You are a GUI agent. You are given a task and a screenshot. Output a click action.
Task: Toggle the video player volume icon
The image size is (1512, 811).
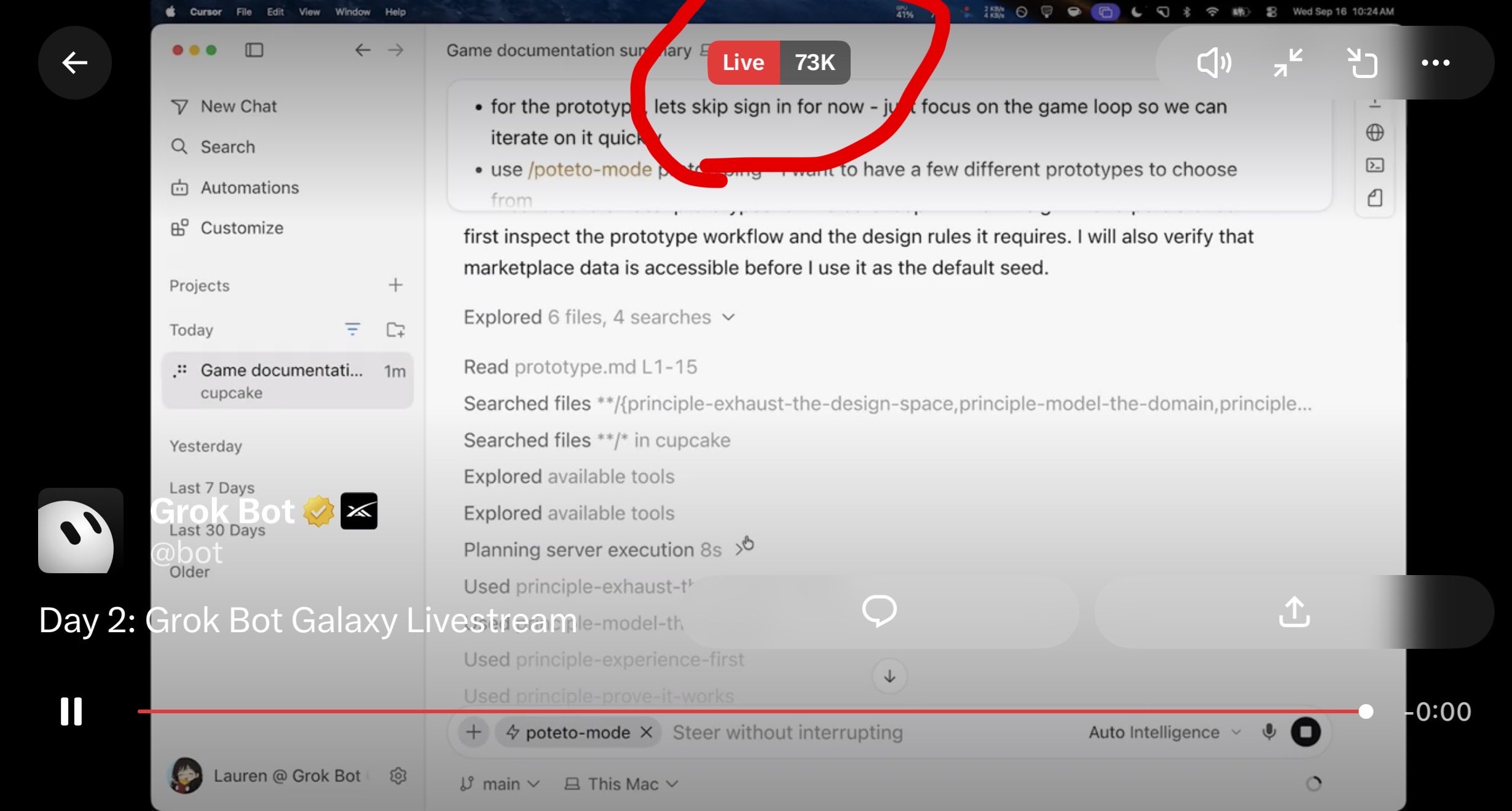coord(1213,63)
